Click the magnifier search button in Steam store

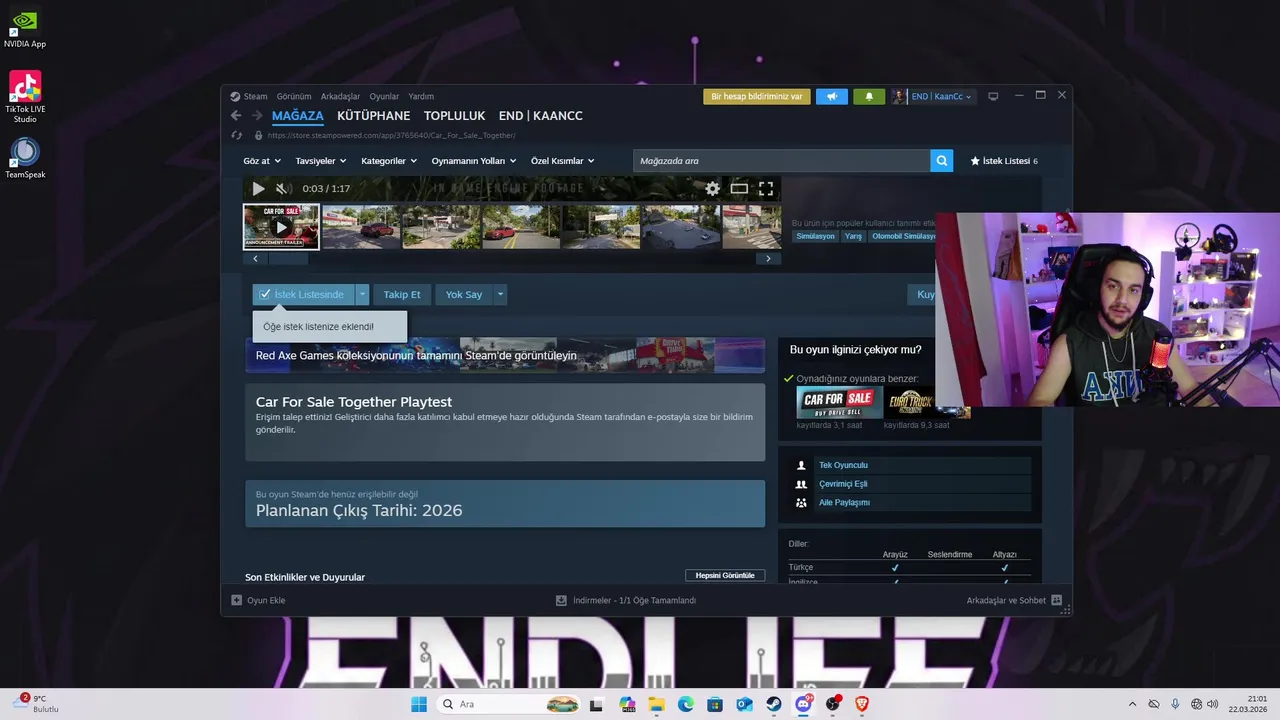tap(941, 160)
